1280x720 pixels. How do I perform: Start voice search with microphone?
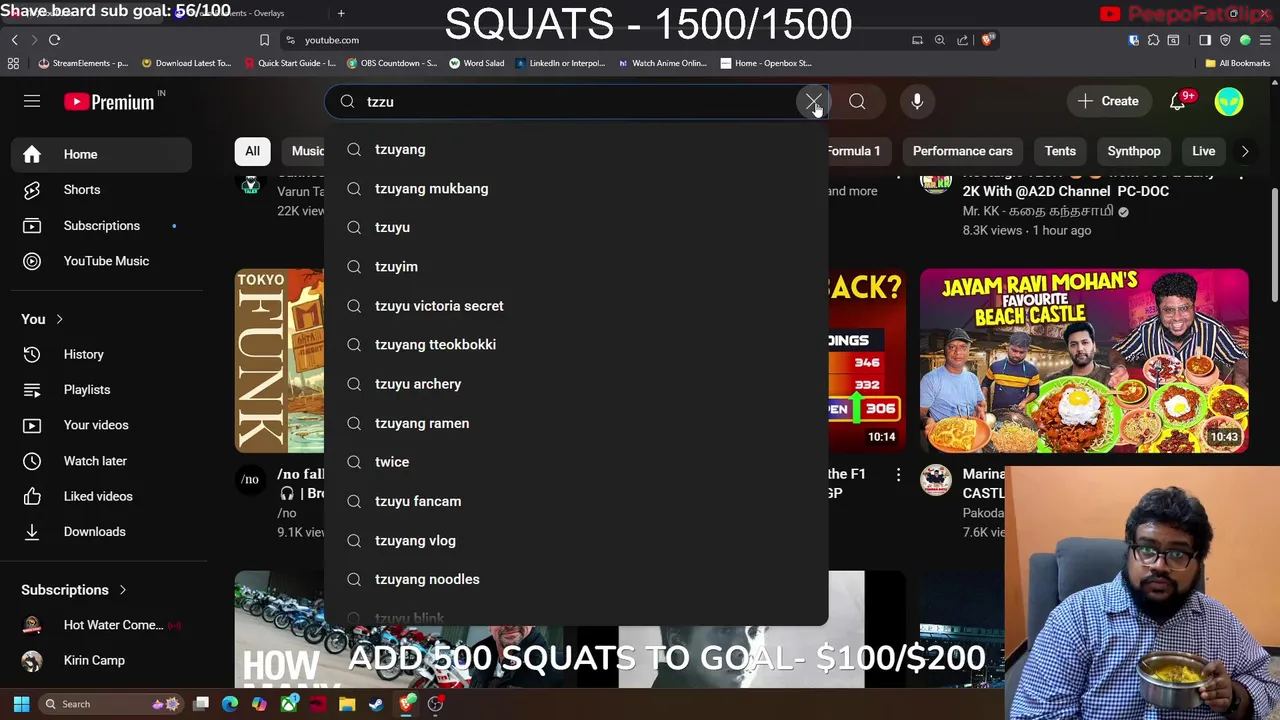coord(917,101)
